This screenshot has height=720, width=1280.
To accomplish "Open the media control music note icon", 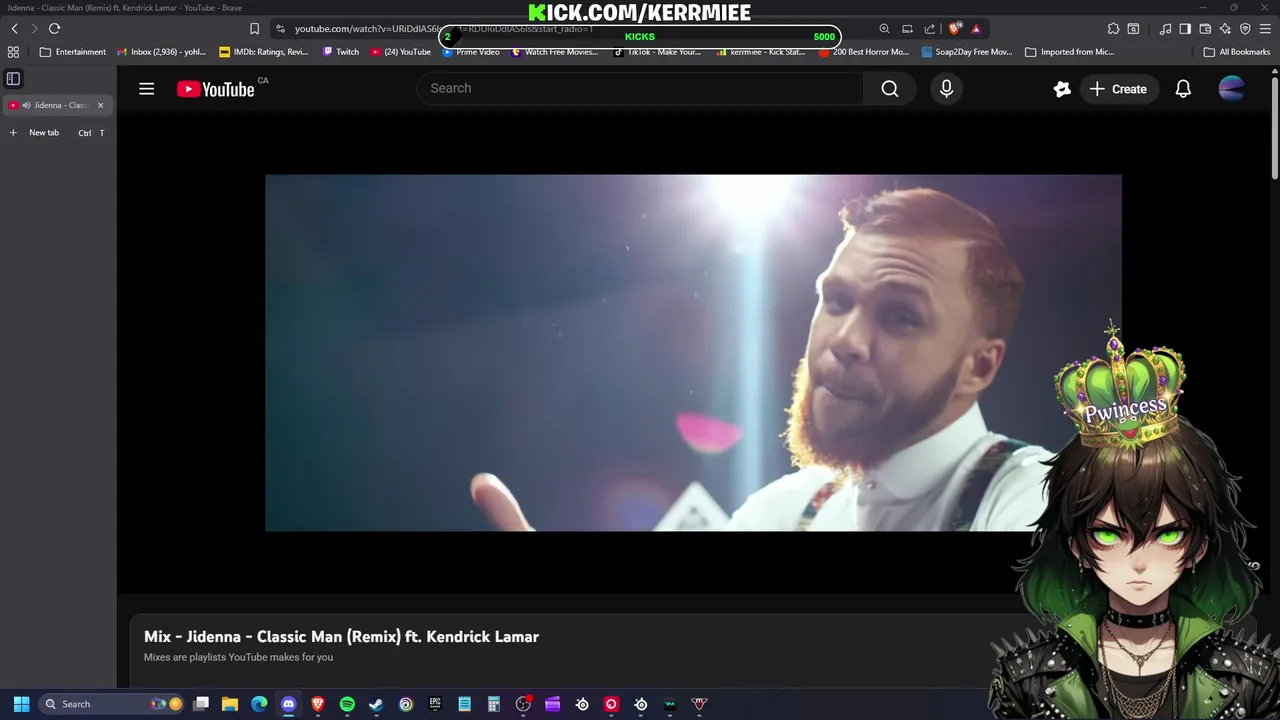I will tap(1165, 29).
